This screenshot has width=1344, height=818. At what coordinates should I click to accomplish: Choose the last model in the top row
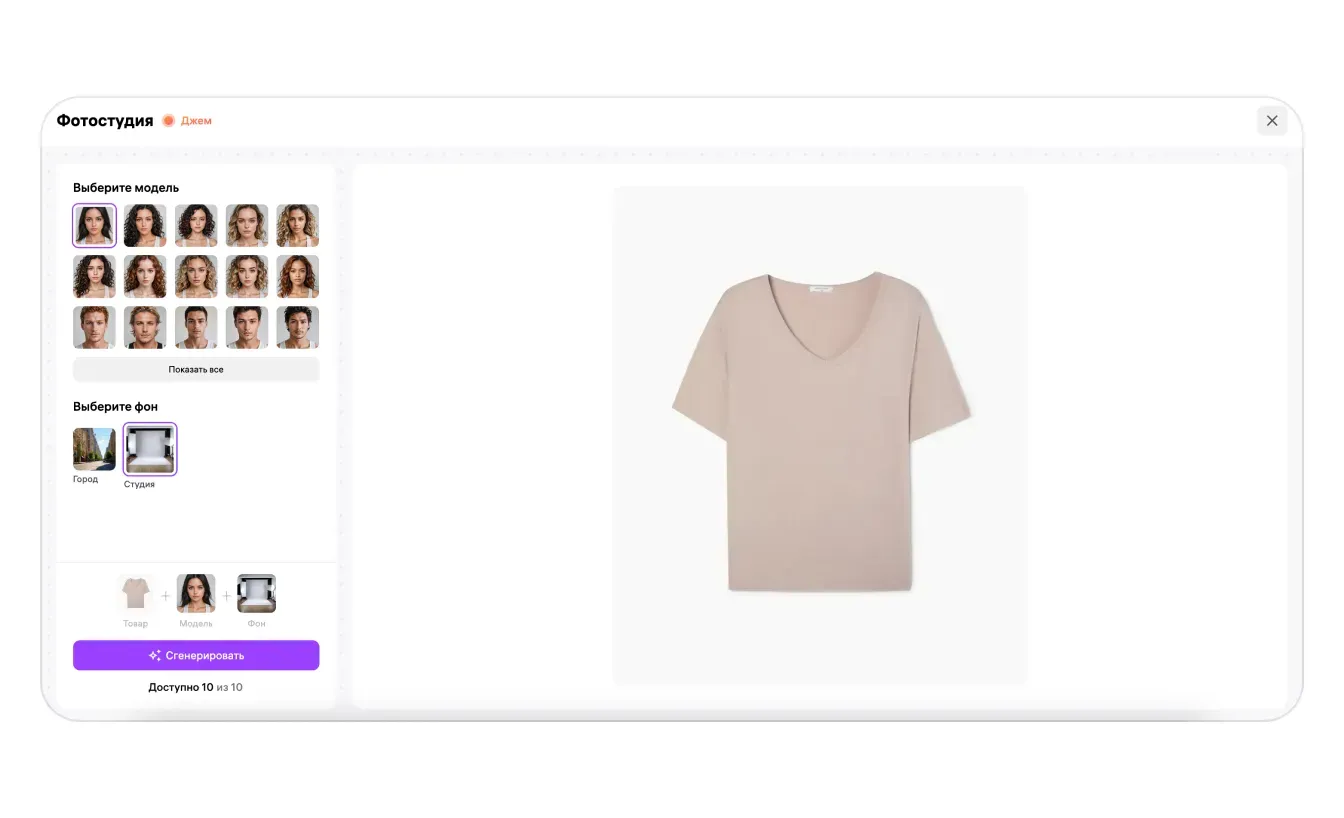[x=298, y=226]
